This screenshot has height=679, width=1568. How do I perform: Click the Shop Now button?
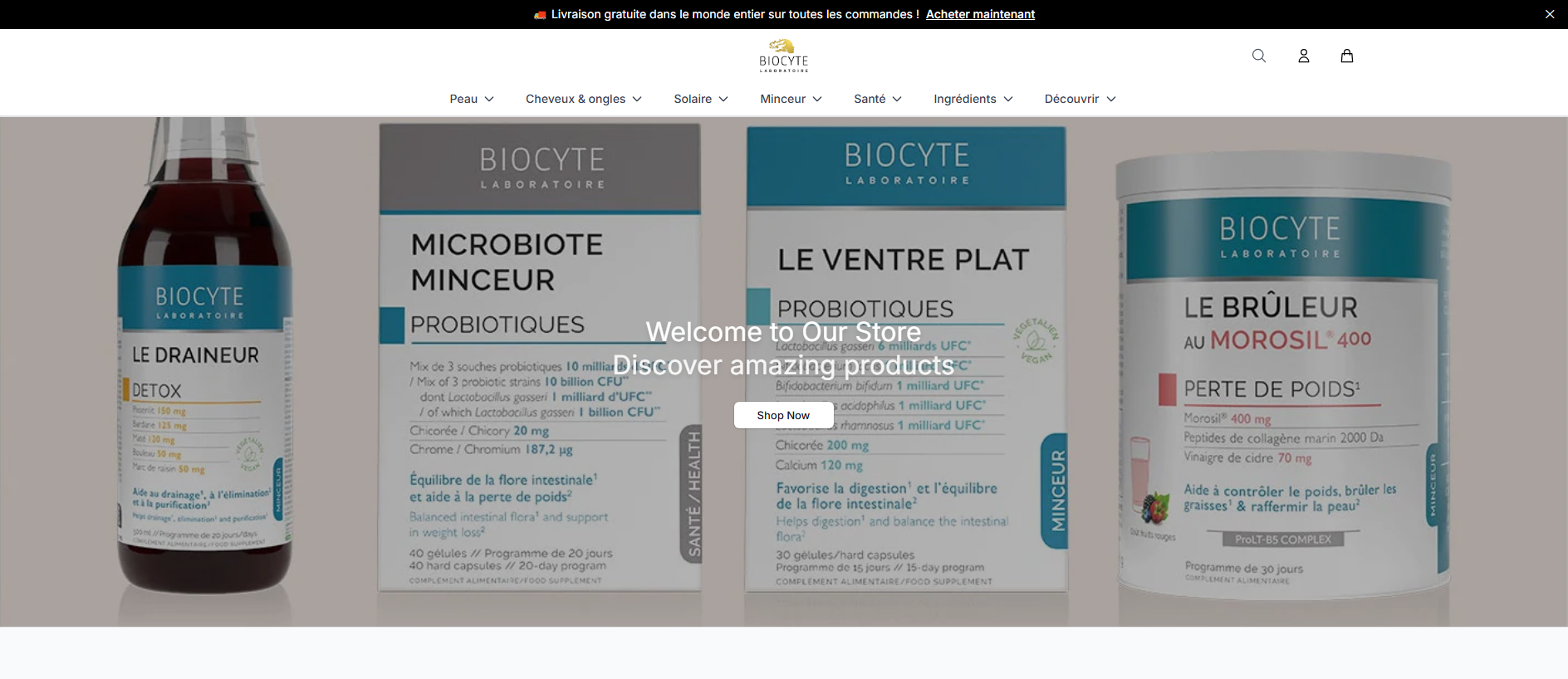click(x=783, y=415)
